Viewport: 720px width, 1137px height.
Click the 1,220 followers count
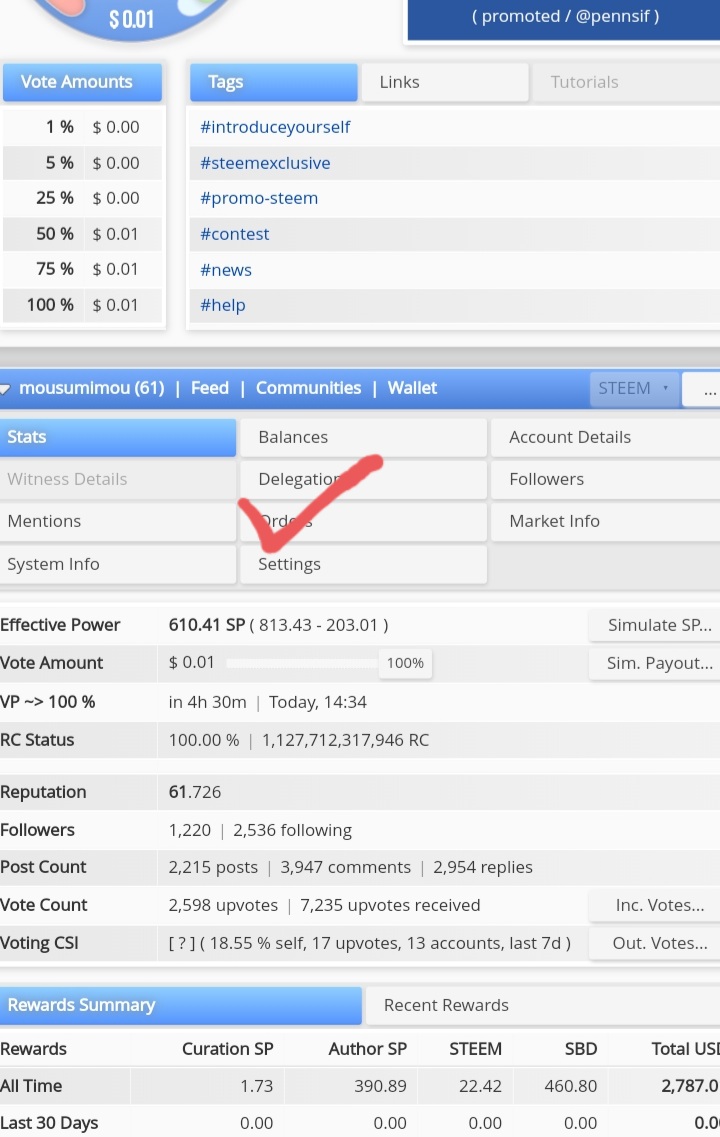click(x=189, y=830)
